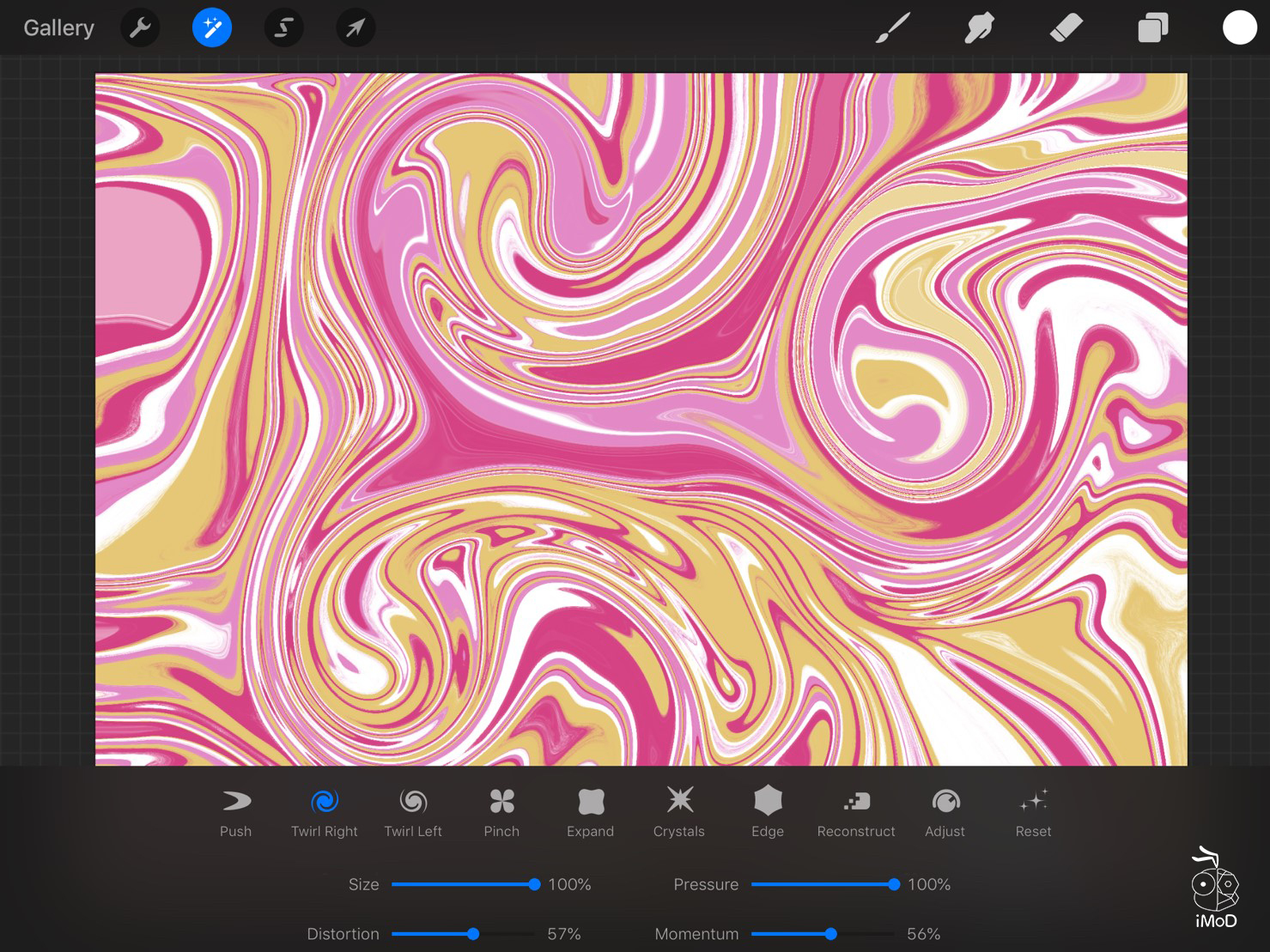Select the Eraser tool
This screenshot has height=952, width=1270.
pyautogui.click(x=1066, y=28)
